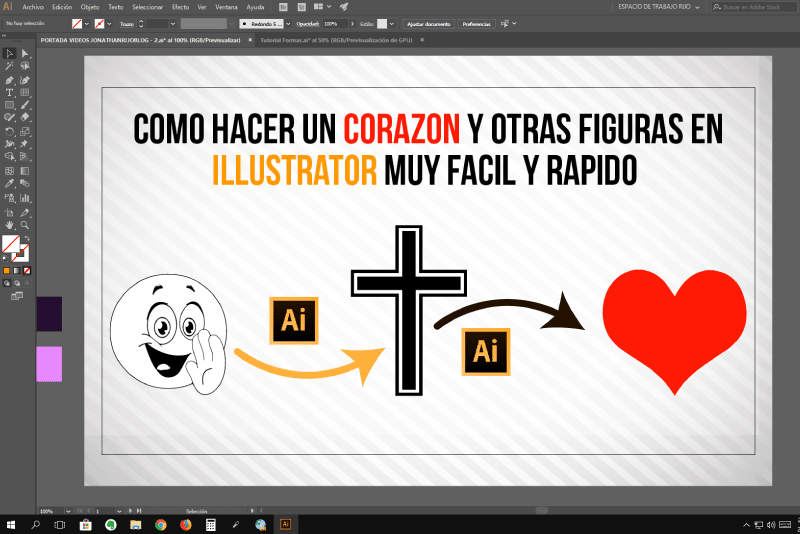Screen dimensions: 800x534
Task: Enable Draw Normal mode
Action: [7, 283]
